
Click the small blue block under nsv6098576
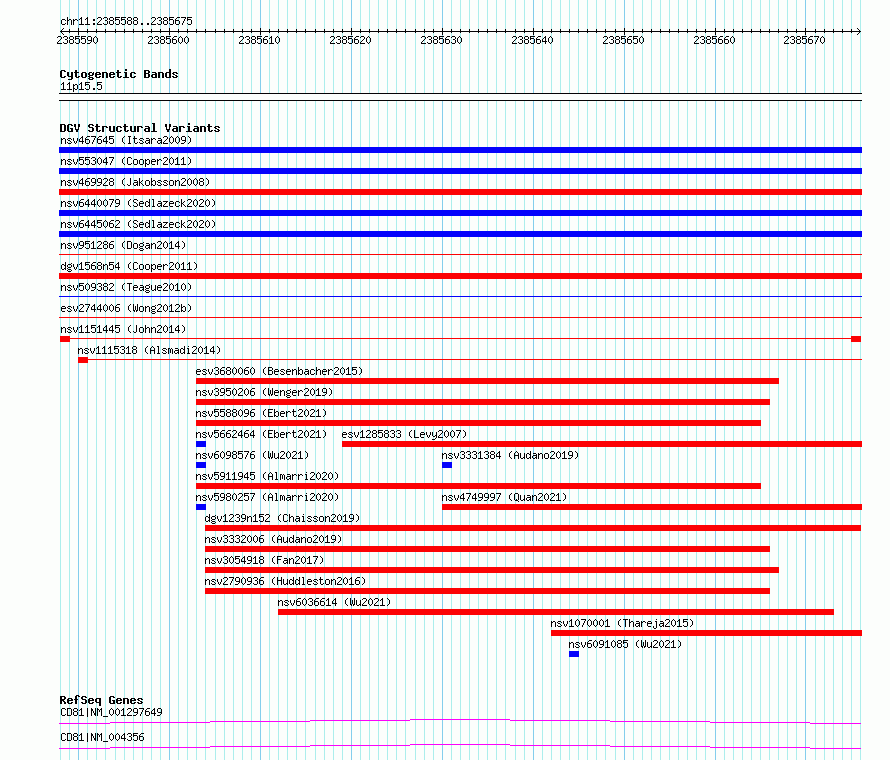coord(201,465)
